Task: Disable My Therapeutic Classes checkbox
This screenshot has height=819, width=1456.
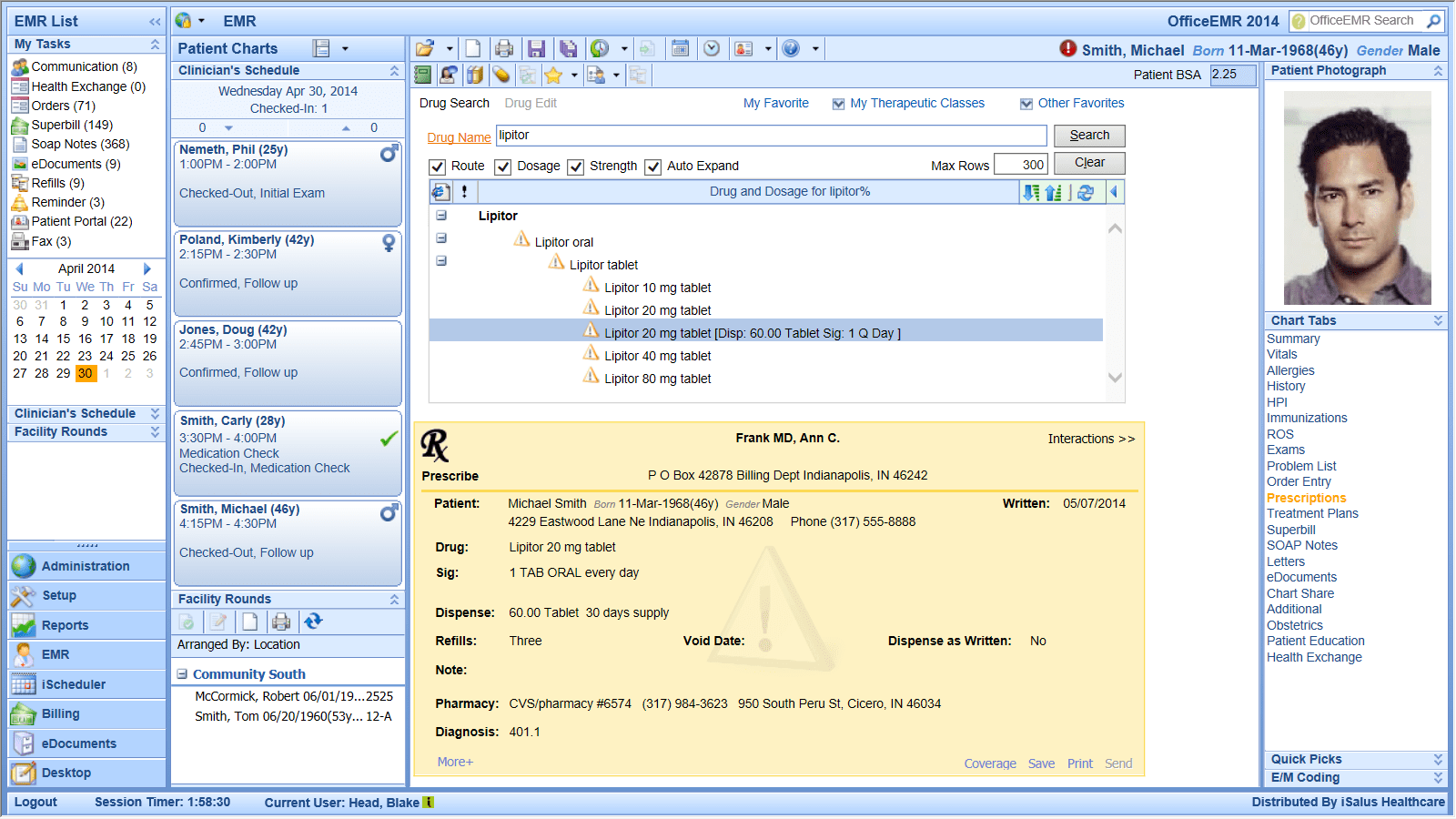Action: [838, 104]
